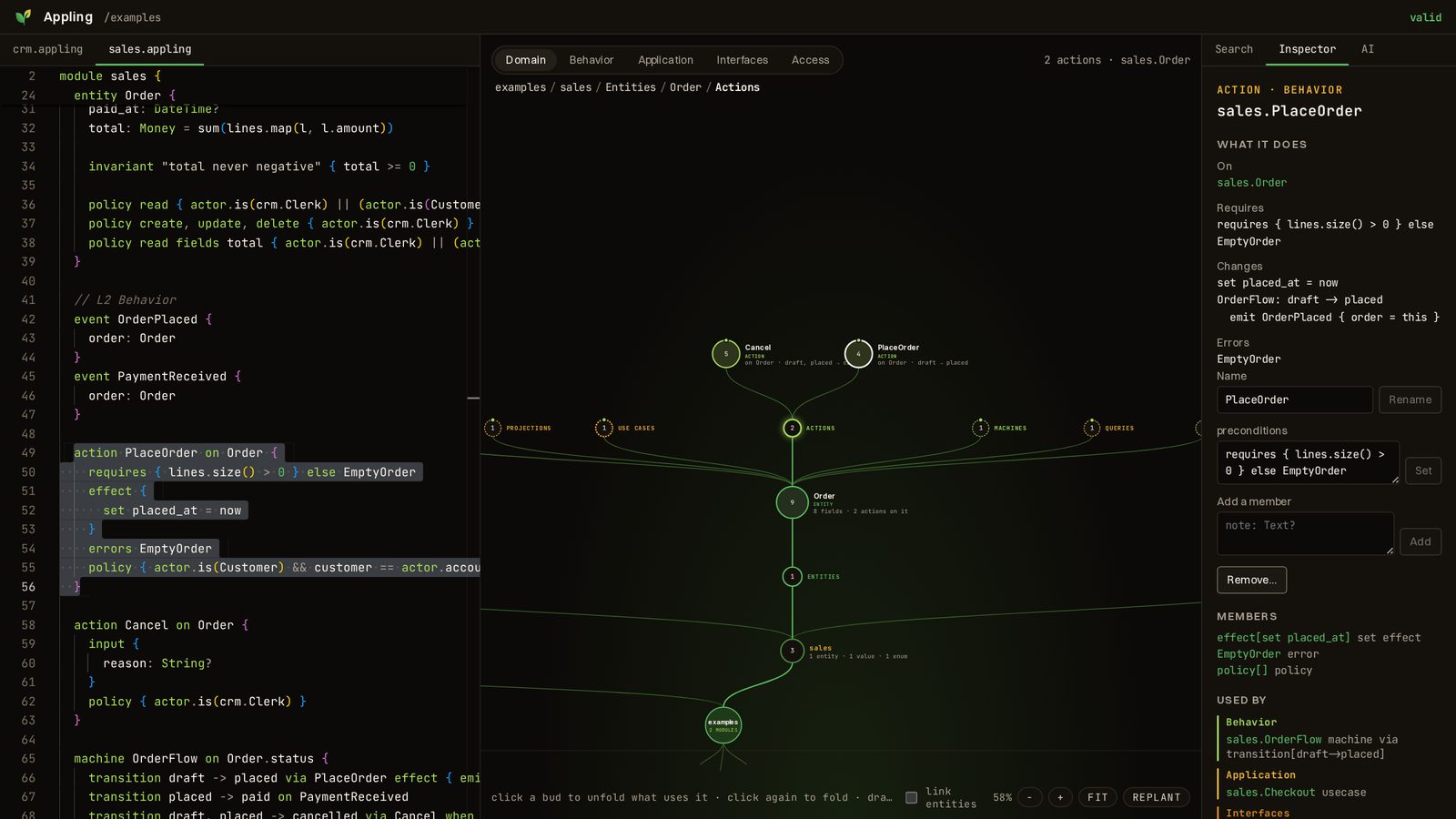Viewport: 1456px width, 819px height.
Task: Click the Cancel action node bud
Action: coord(725,354)
